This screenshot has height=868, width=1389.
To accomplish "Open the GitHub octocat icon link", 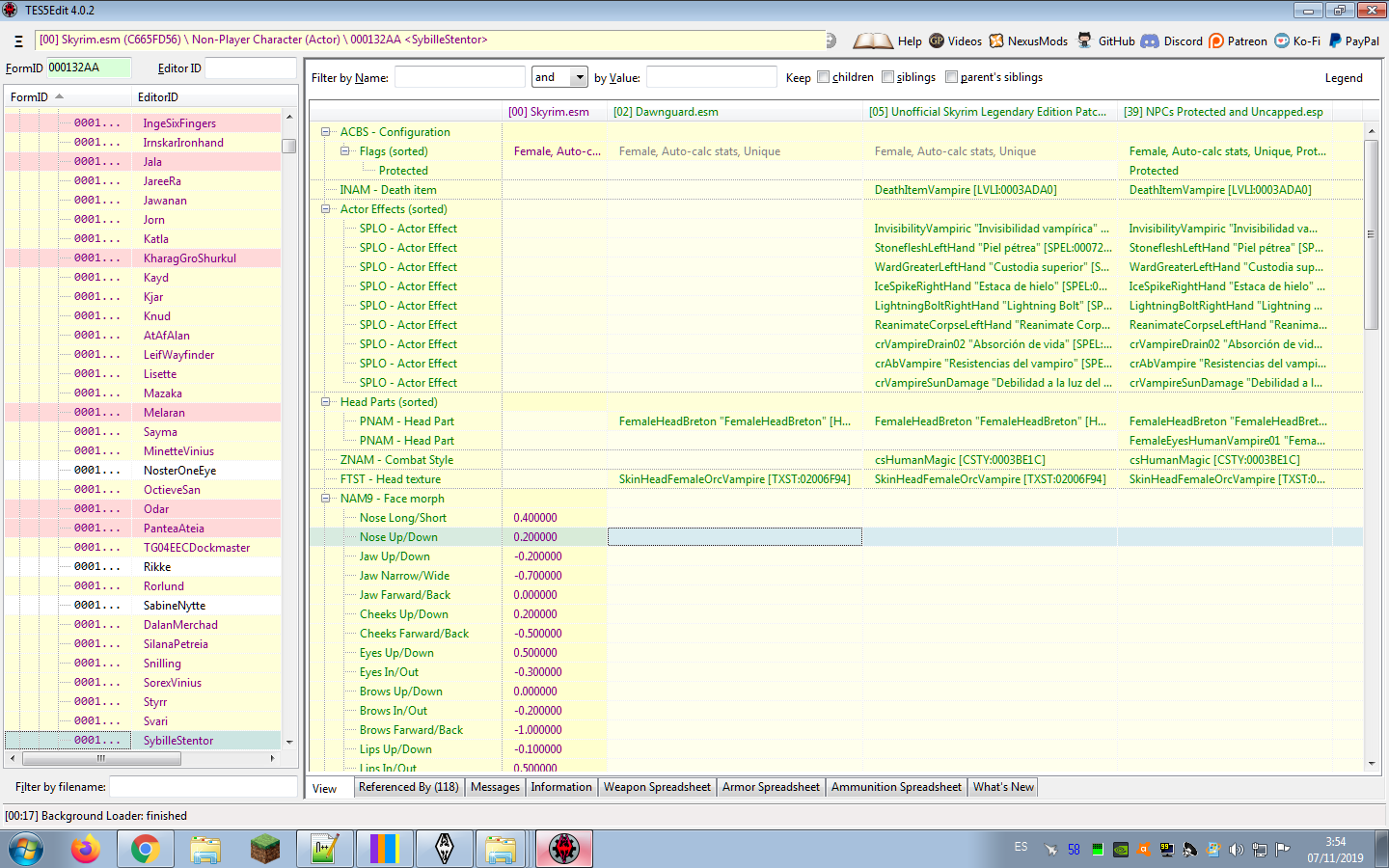I will [x=1085, y=41].
